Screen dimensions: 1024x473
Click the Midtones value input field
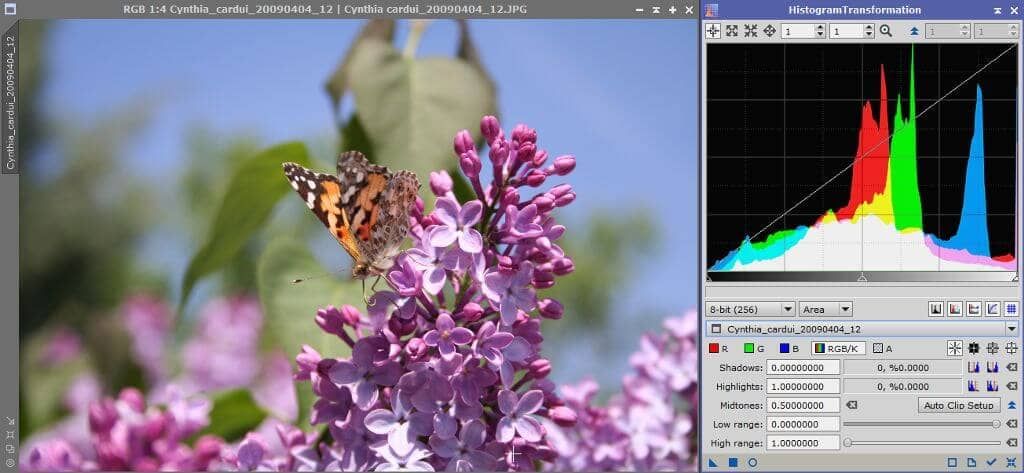803,405
